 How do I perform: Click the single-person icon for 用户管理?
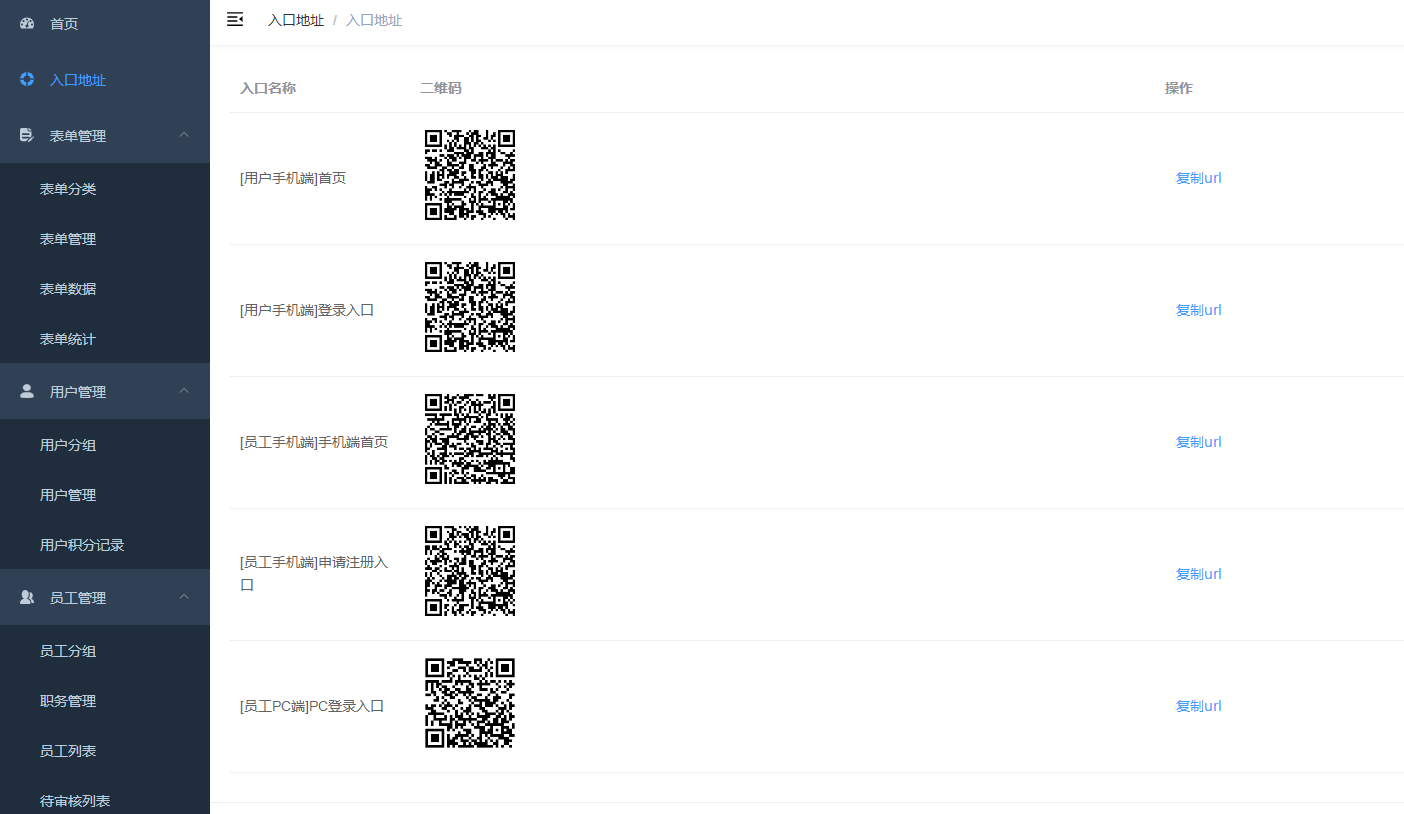pyautogui.click(x=26, y=391)
